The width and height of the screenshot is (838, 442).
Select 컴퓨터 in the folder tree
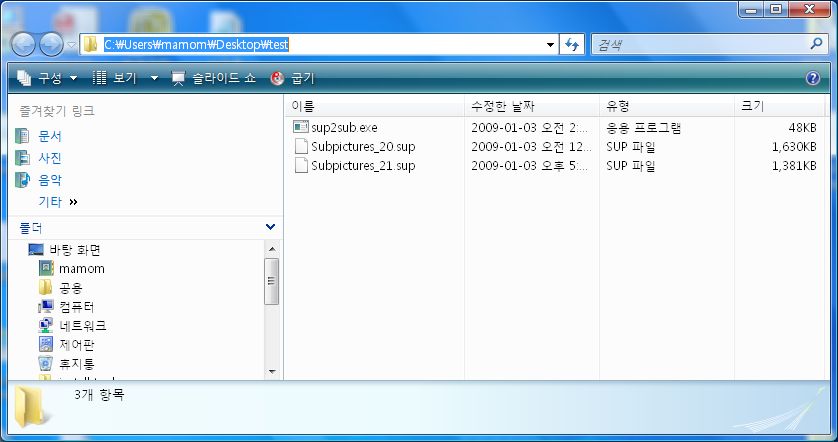(x=77, y=307)
